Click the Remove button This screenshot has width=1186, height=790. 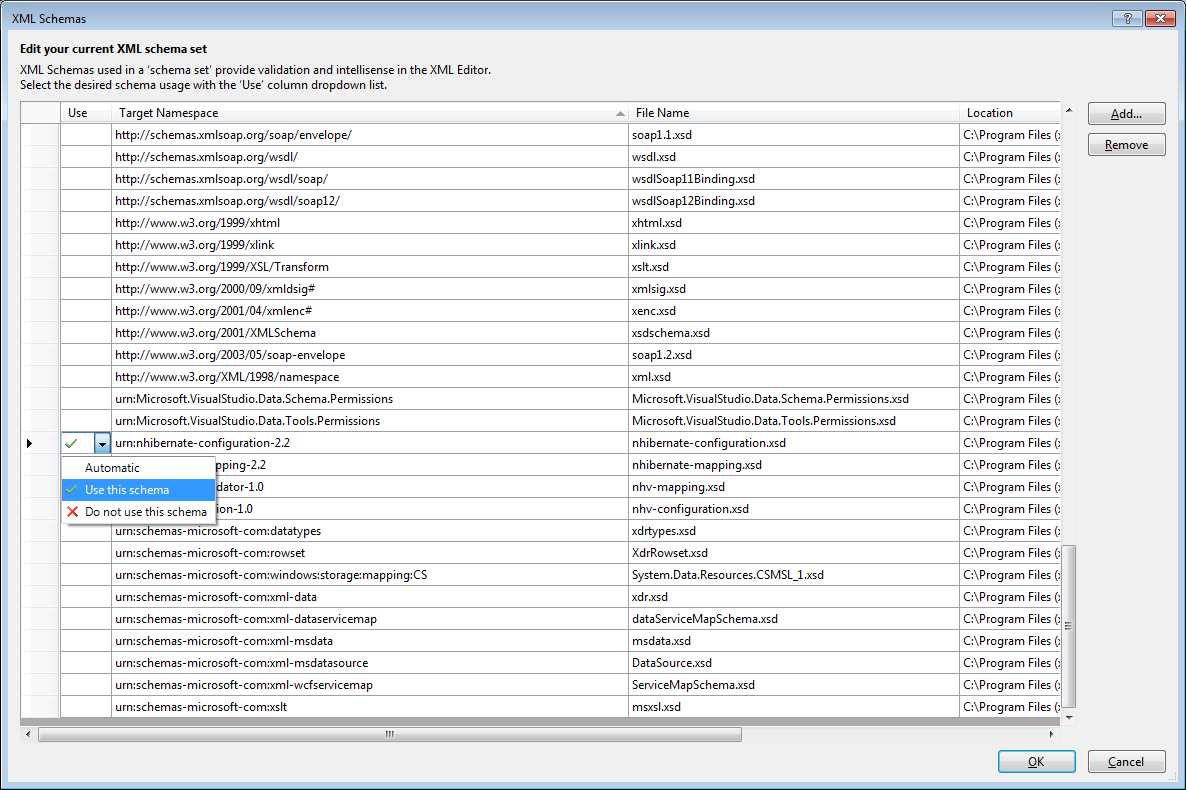1126,144
